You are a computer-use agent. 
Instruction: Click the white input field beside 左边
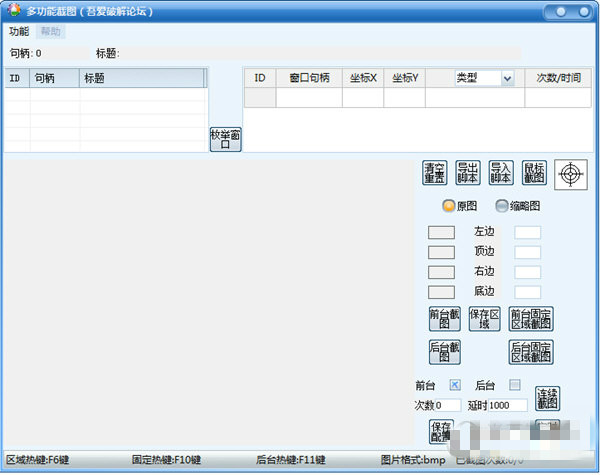point(527,232)
